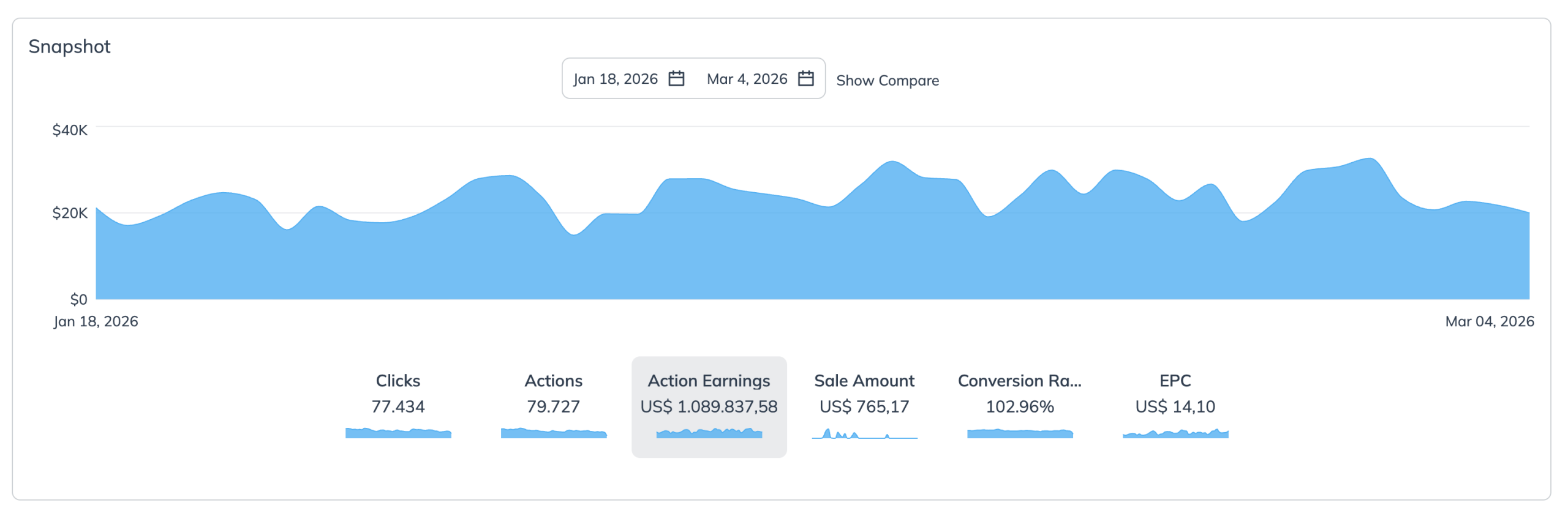
Task: Toggle Show Compare date range
Action: (887, 80)
